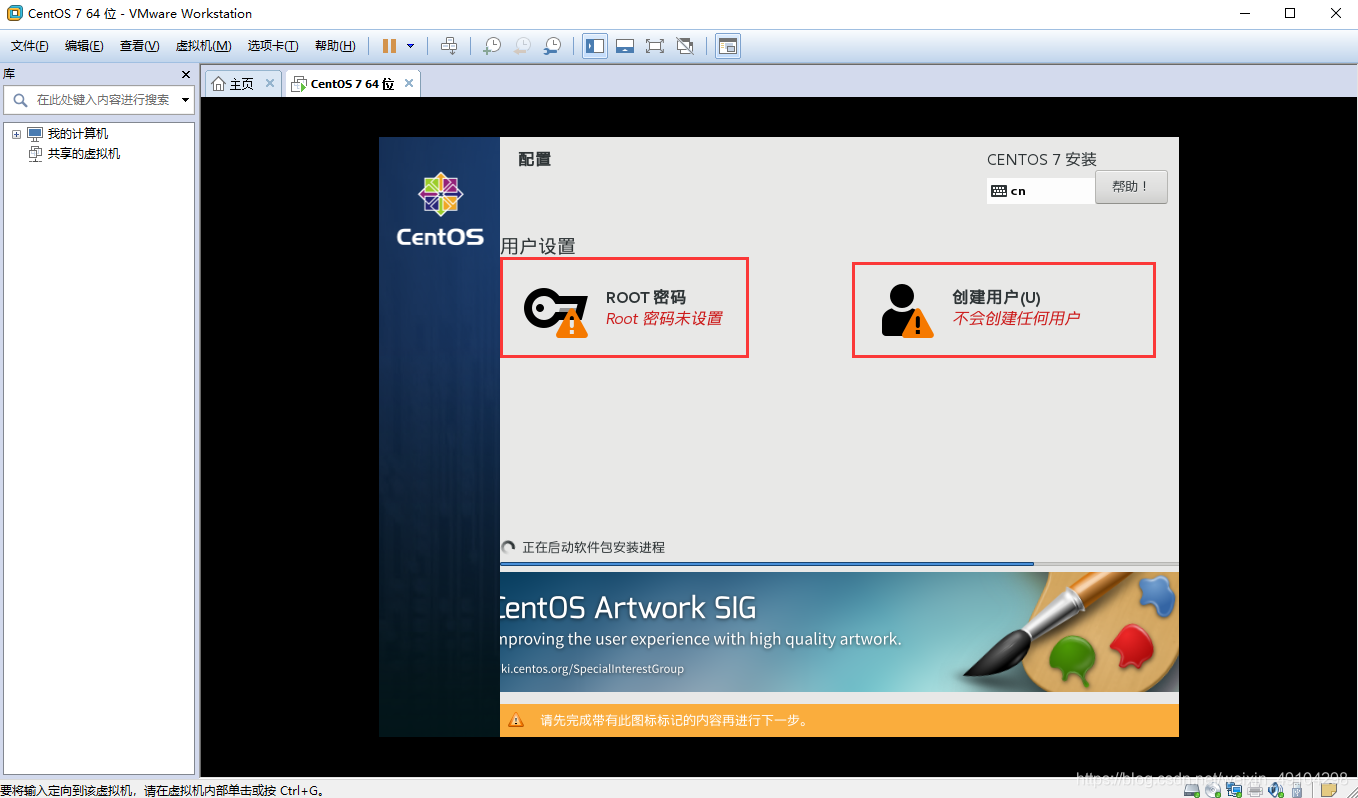Pause the virtual machine with the pause icon

point(389,46)
